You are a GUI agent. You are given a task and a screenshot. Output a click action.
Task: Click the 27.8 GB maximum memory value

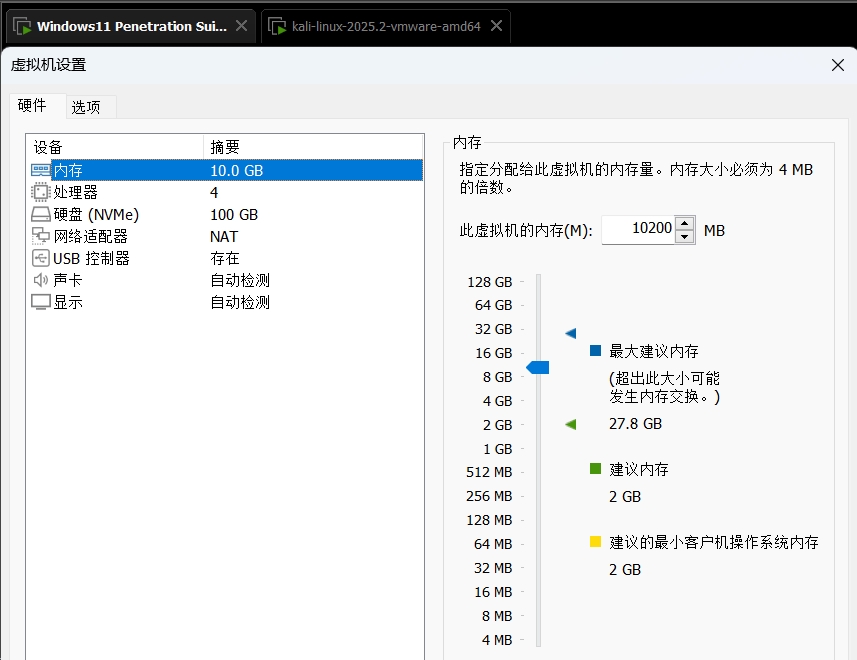pyautogui.click(x=635, y=423)
